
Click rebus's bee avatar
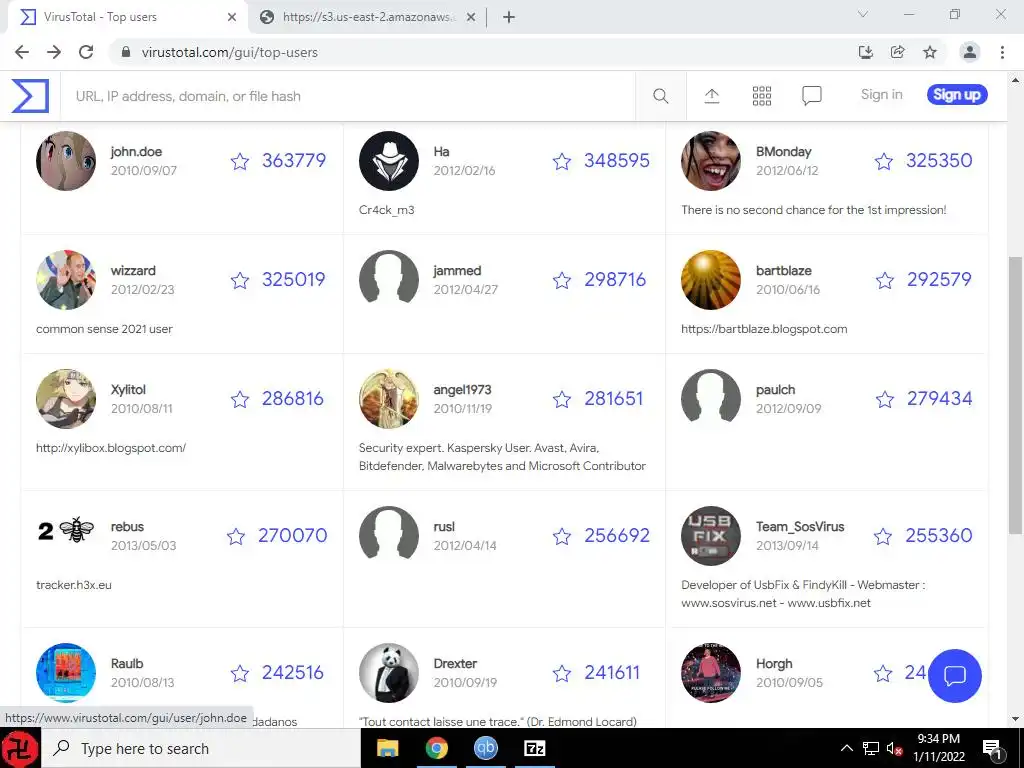click(66, 530)
